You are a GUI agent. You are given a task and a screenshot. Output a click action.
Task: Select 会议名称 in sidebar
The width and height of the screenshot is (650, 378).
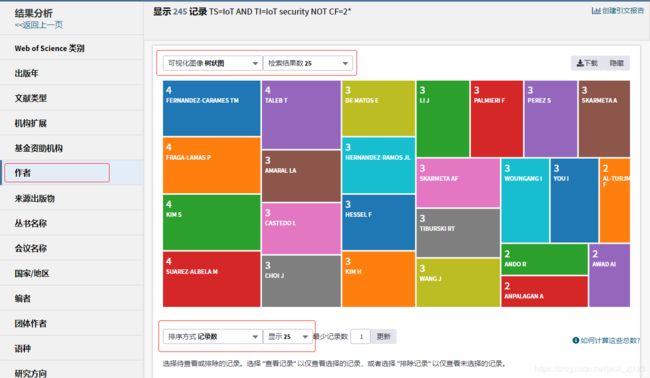pyautogui.click(x=72, y=248)
